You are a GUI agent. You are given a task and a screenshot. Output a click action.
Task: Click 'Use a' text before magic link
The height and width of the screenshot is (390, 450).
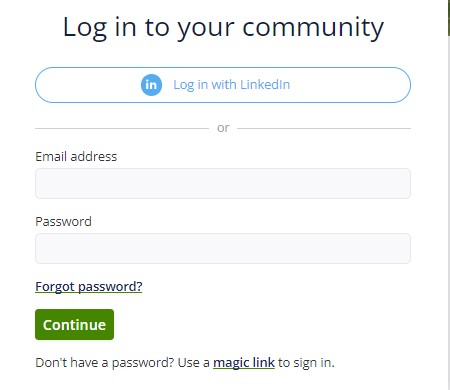pyautogui.click(x=193, y=363)
